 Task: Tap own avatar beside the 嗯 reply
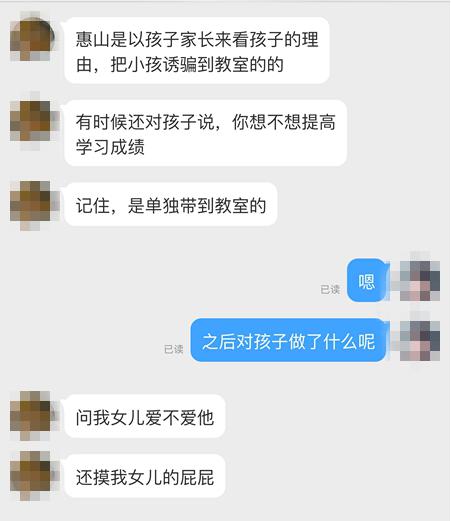pyautogui.click(x=420, y=281)
